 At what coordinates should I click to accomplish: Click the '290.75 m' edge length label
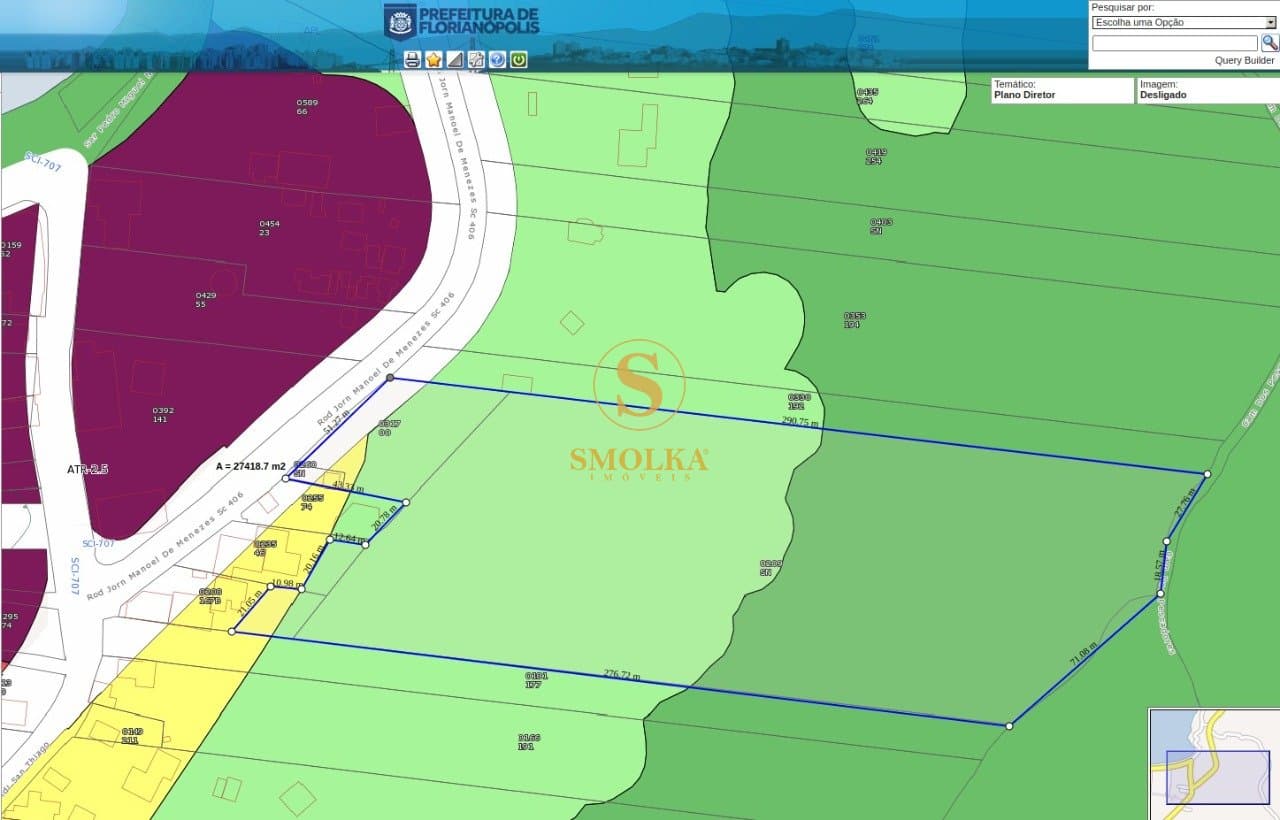800,422
